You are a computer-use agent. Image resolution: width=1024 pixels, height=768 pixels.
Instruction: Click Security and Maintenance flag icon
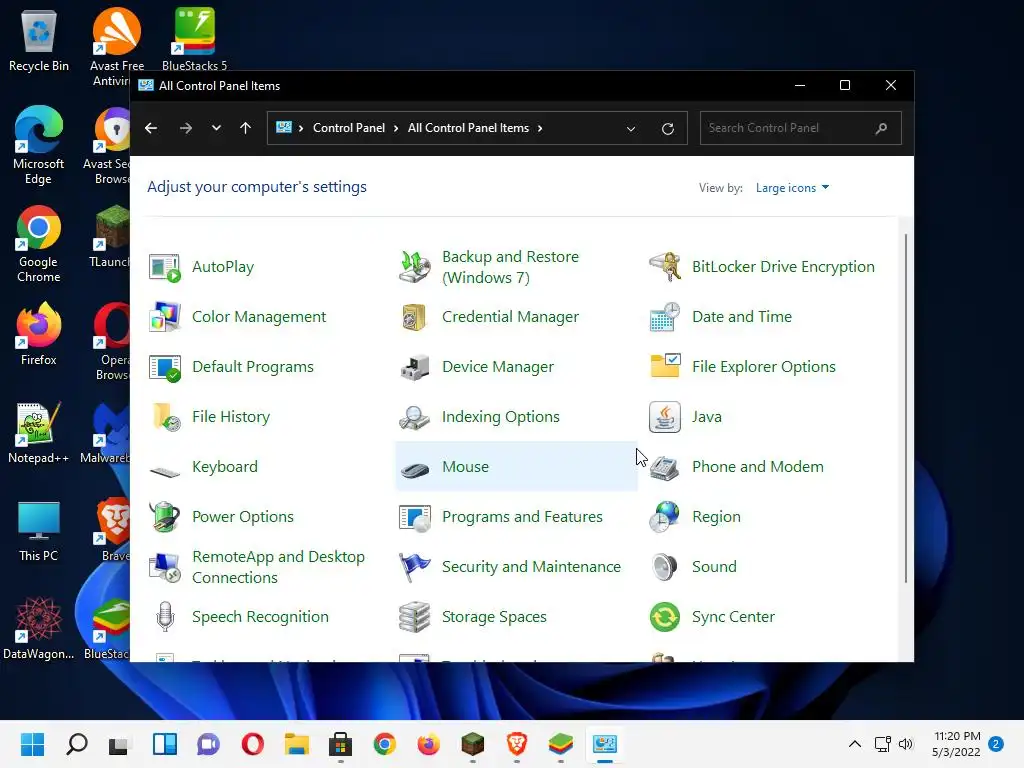(x=415, y=567)
